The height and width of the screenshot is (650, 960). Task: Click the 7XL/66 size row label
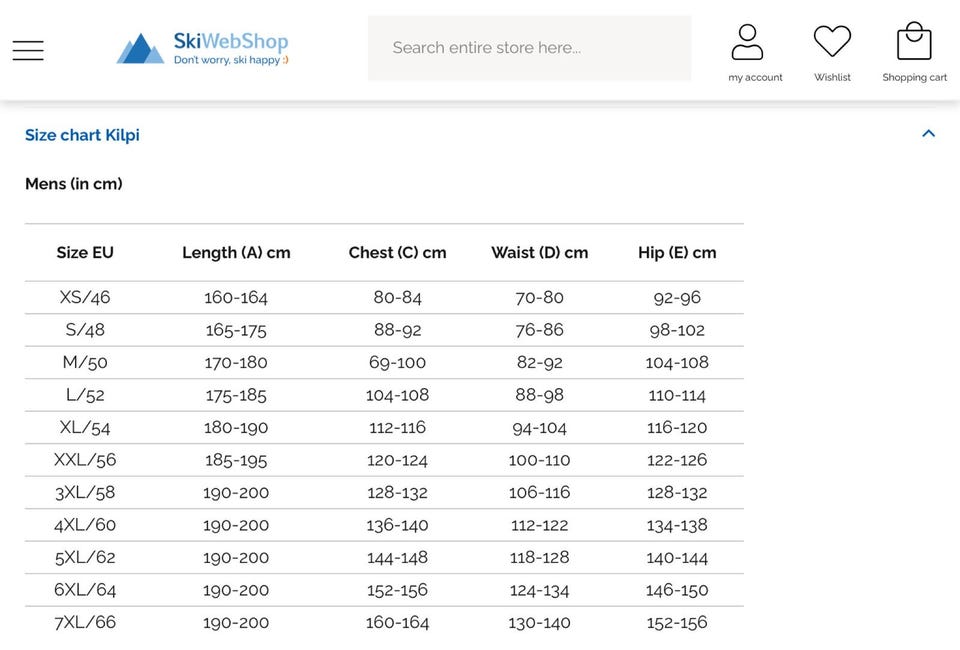[x=85, y=623]
